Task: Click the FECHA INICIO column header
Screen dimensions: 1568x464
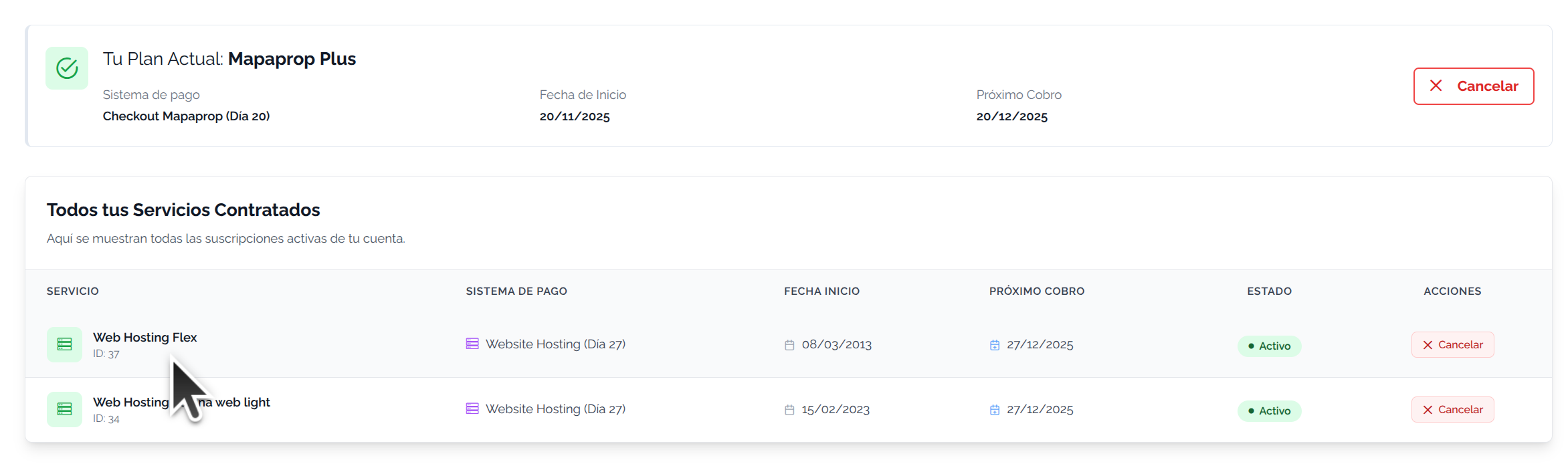Action: click(821, 292)
